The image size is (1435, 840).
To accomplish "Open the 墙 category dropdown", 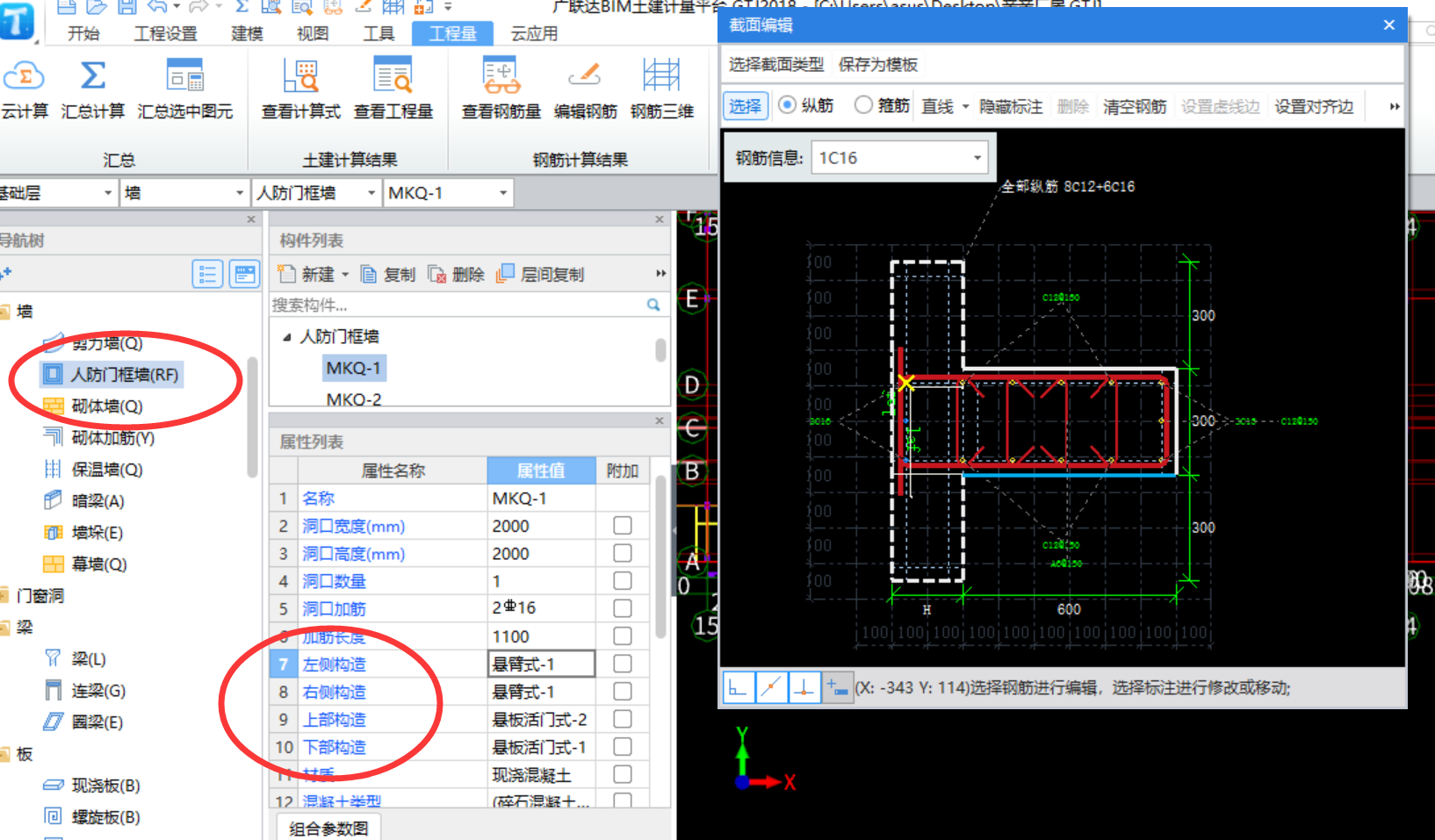I will click(x=239, y=192).
